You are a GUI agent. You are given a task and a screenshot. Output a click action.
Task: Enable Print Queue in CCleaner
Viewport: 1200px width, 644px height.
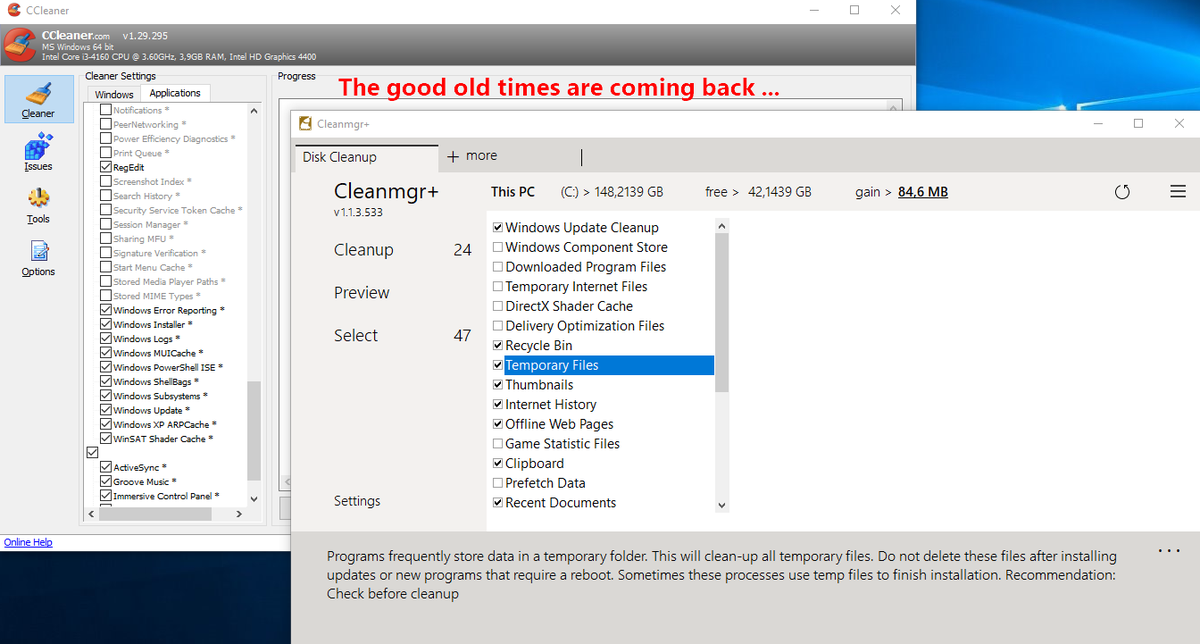(x=106, y=153)
